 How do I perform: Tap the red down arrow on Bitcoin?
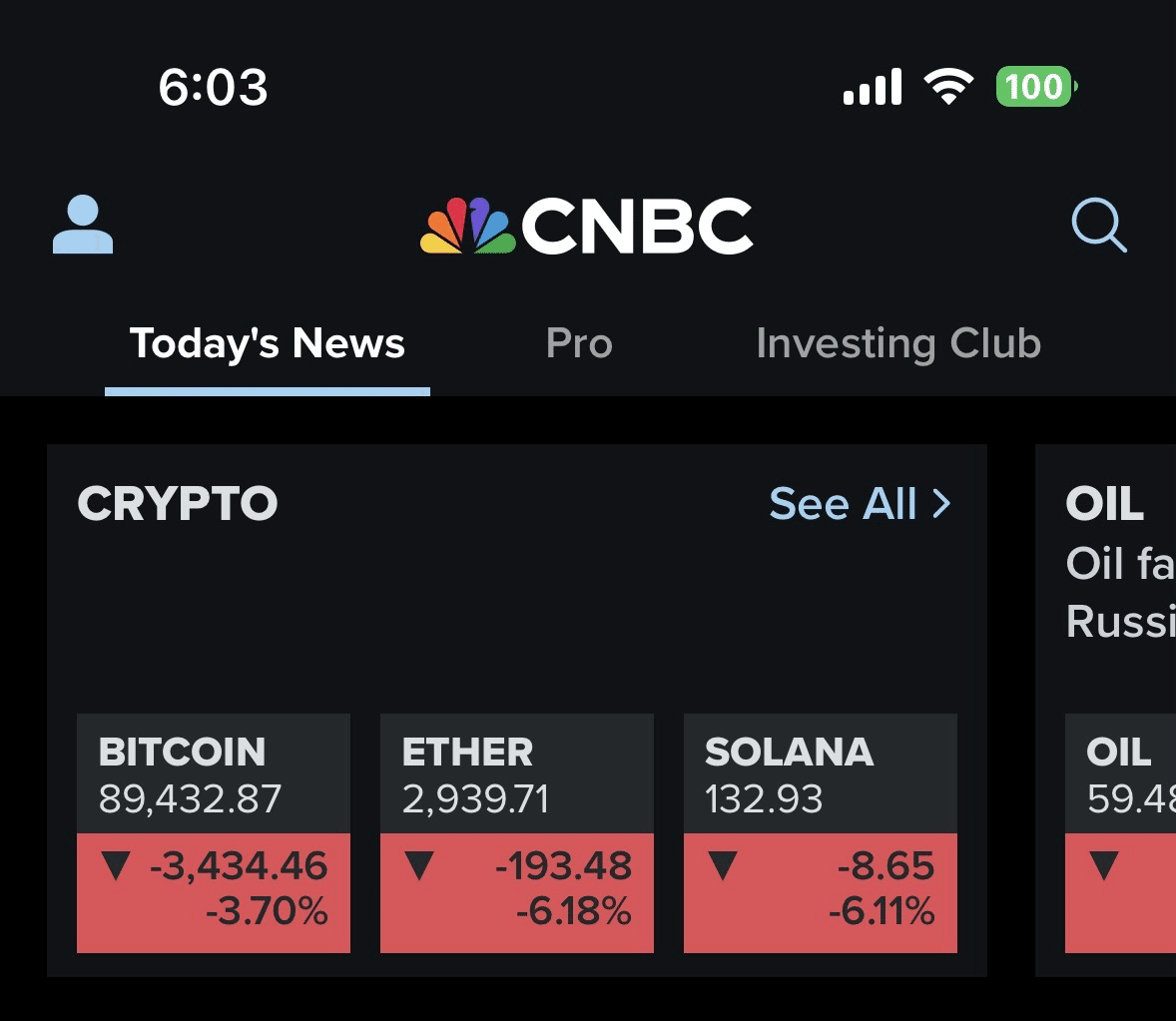116,866
